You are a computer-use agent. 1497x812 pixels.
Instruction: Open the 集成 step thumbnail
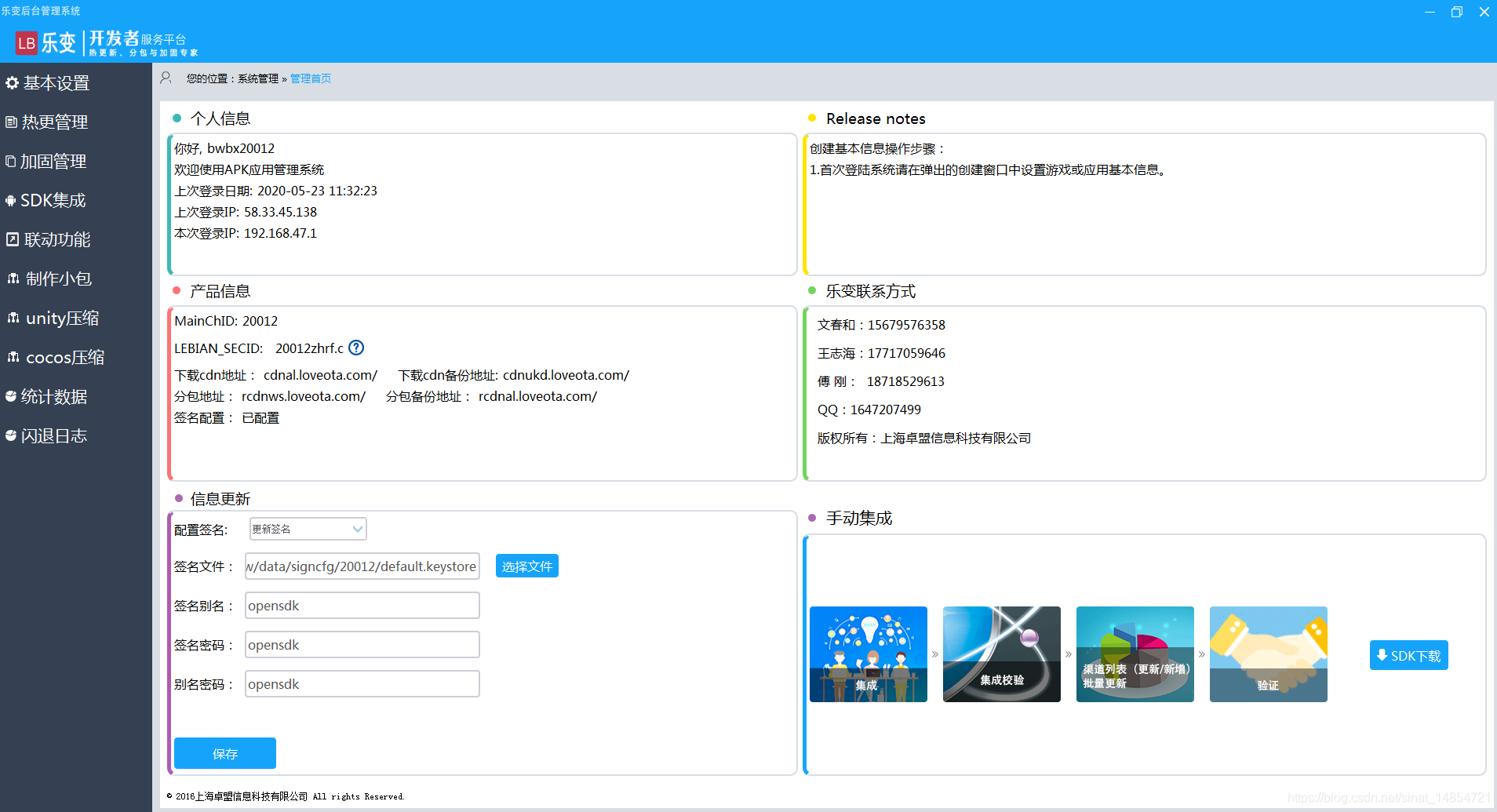point(869,654)
